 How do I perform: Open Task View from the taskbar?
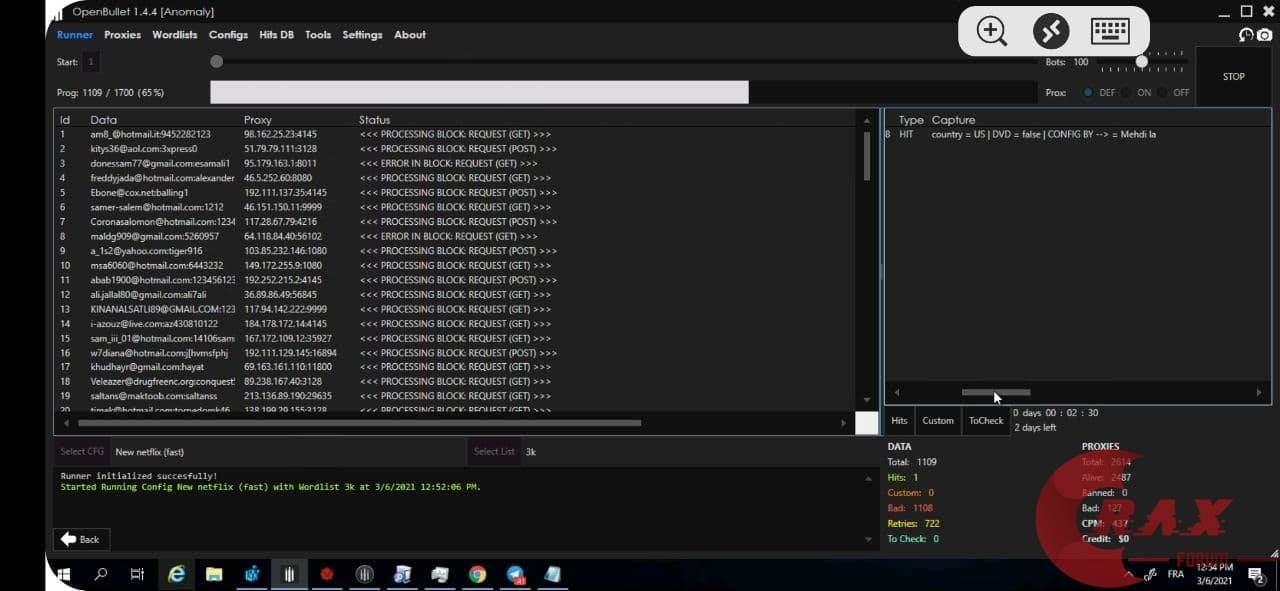pos(138,574)
